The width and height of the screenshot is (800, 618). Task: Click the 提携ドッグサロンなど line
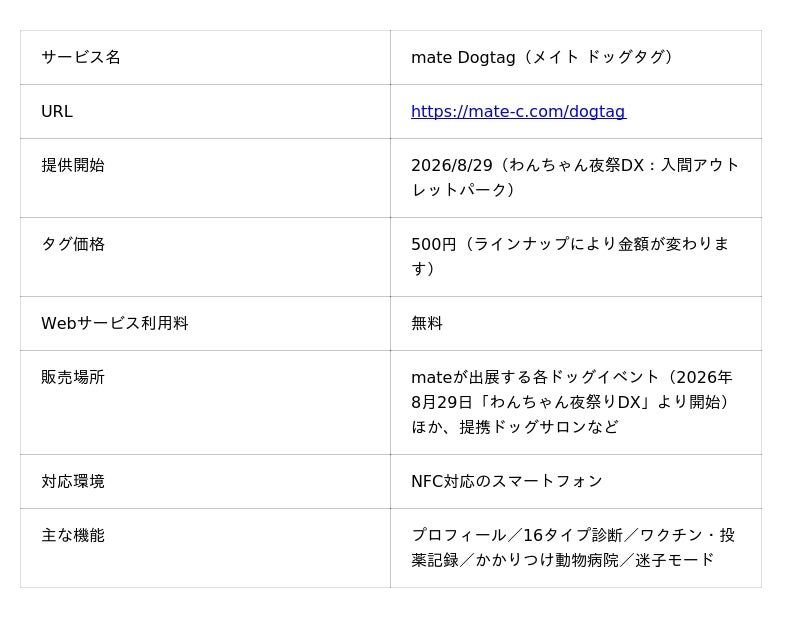[x=539, y=427]
